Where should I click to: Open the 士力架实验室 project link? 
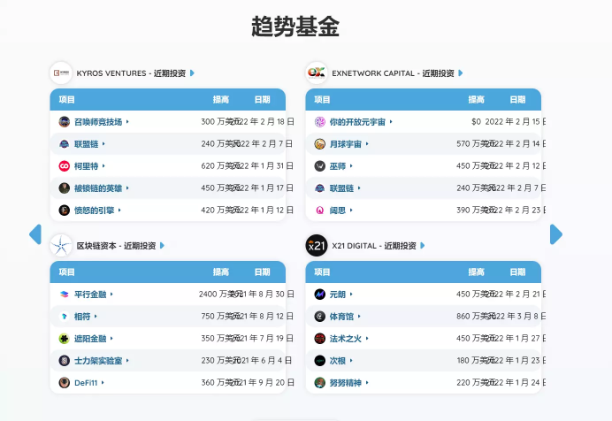(98, 361)
